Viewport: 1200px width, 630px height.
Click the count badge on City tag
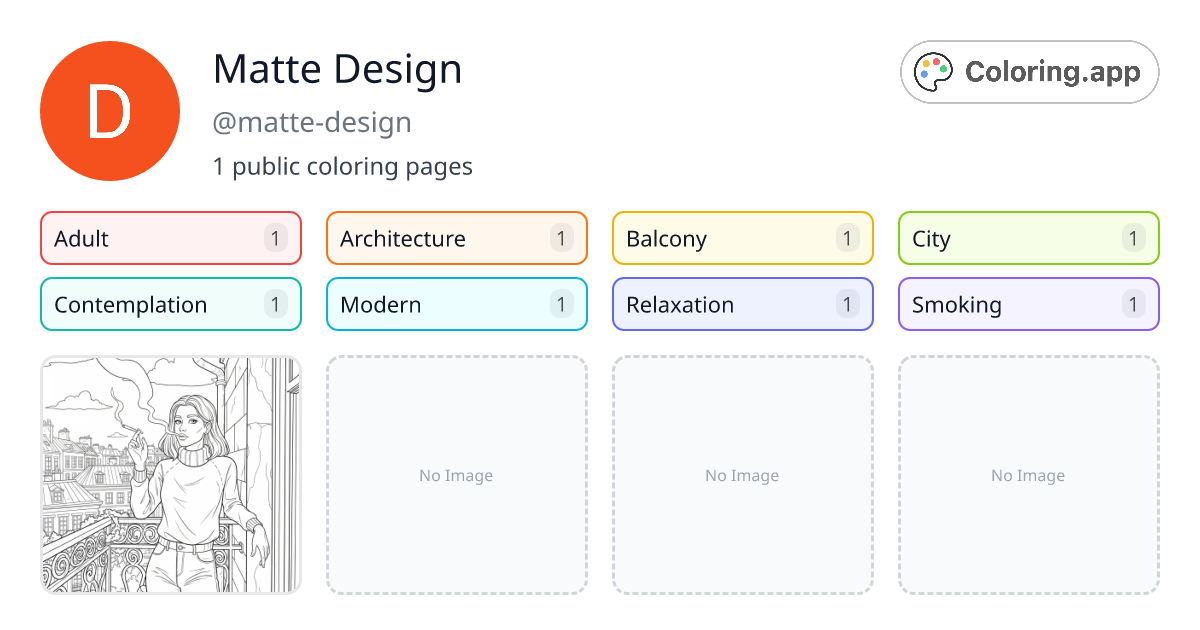click(x=1134, y=238)
